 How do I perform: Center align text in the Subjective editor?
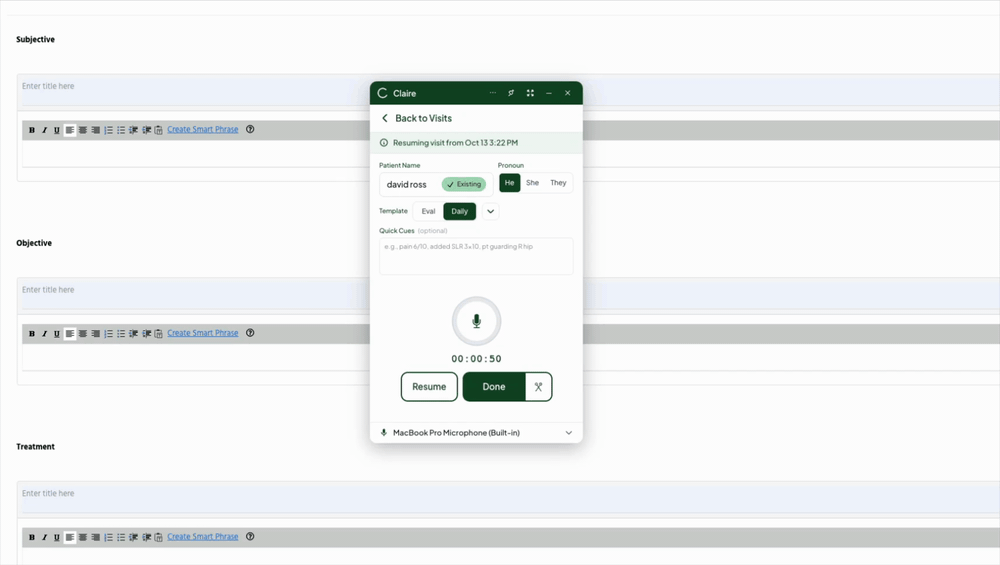click(x=83, y=130)
